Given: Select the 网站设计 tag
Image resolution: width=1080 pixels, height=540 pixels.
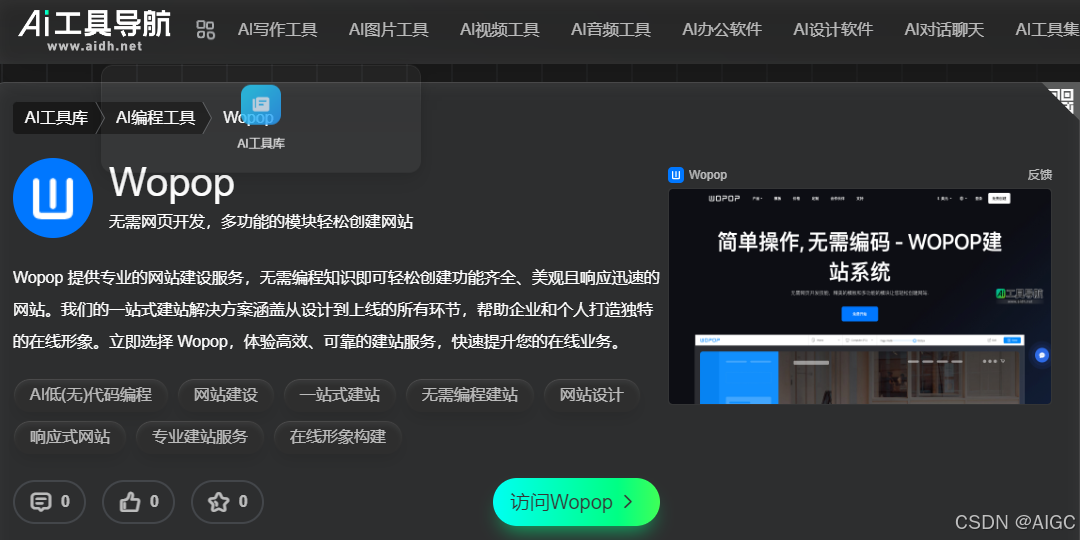Looking at the screenshot, I should (x=592, y=395).
